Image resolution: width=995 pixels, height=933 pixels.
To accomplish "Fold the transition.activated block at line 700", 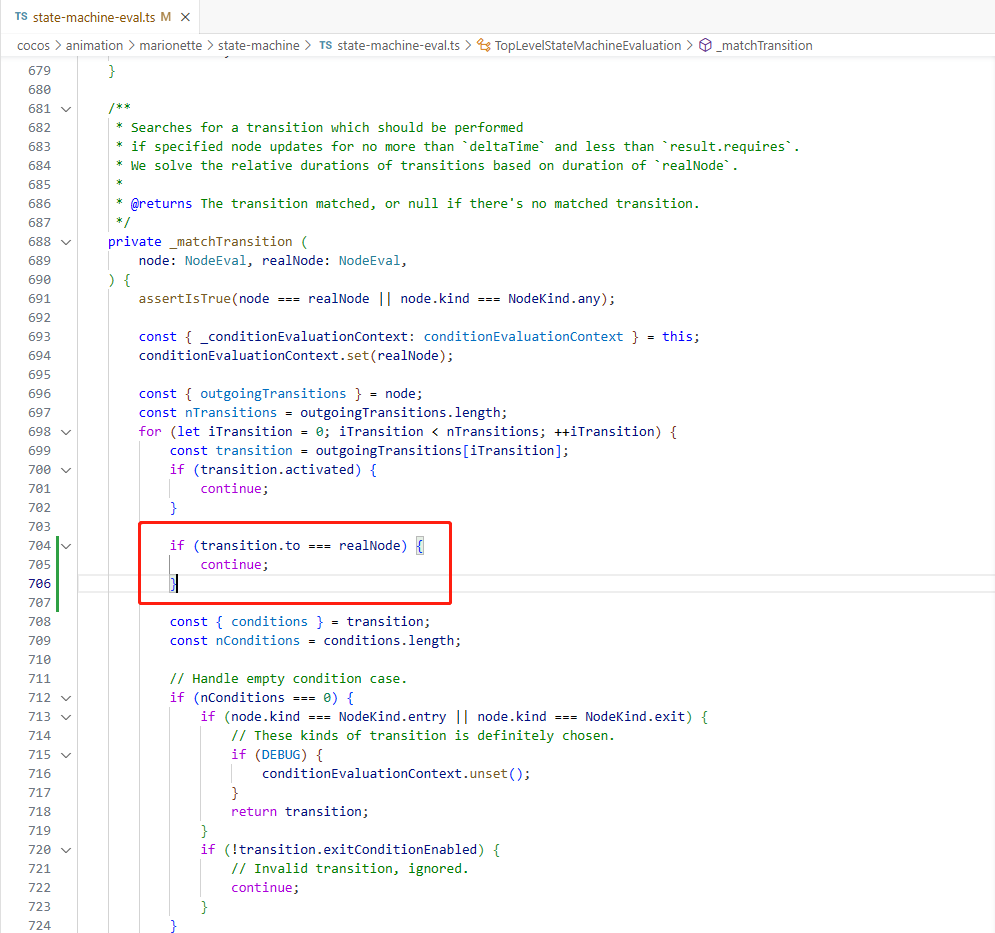I will point(66,470).
